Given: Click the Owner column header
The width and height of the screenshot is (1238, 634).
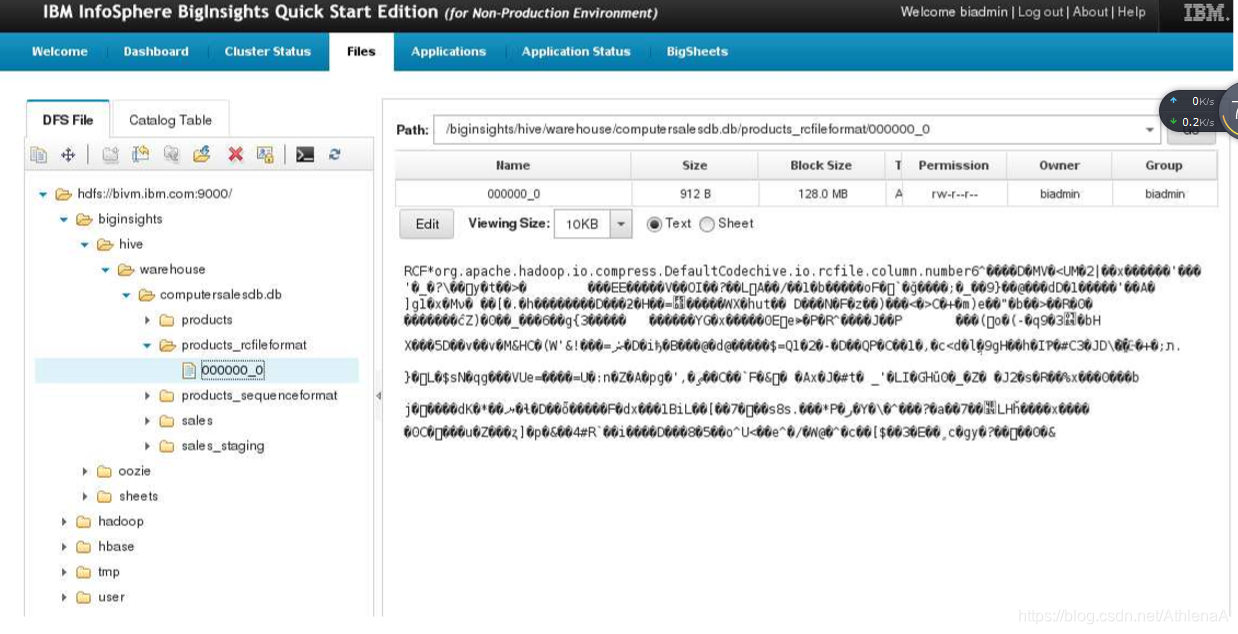Looking at the screenshot, I should 1059,166.
